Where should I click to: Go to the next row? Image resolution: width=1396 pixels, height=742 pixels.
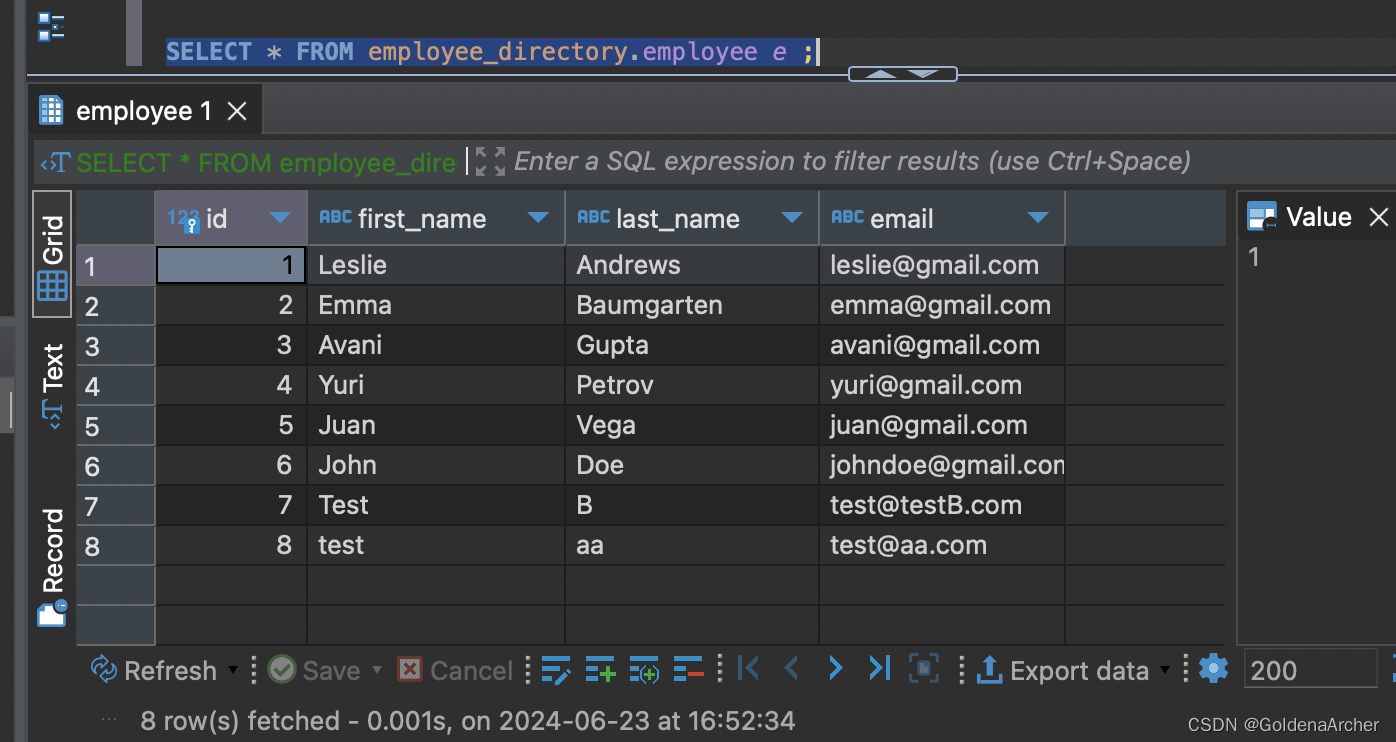coord(836,668)
